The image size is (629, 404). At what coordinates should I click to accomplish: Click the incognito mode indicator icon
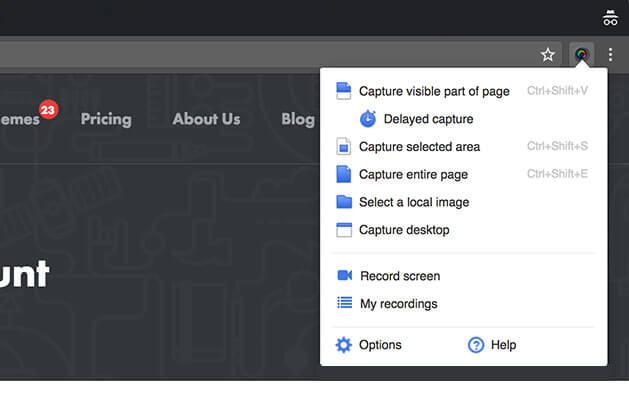click(x=610, y=18)
